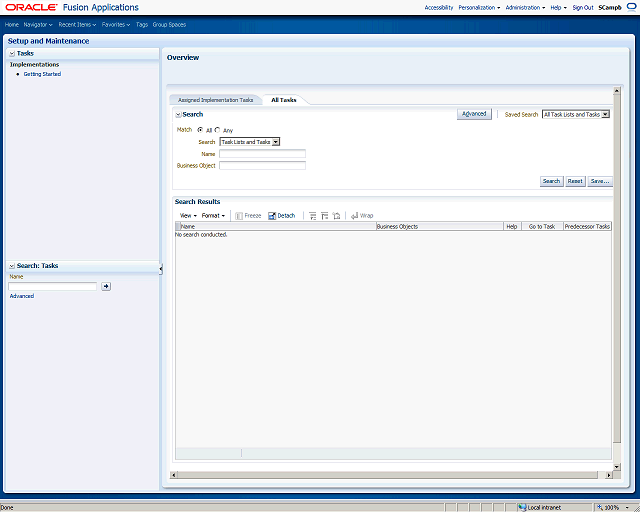640x512 pixels.
Task: Open the Administration menu
Action: pos(525,7)
